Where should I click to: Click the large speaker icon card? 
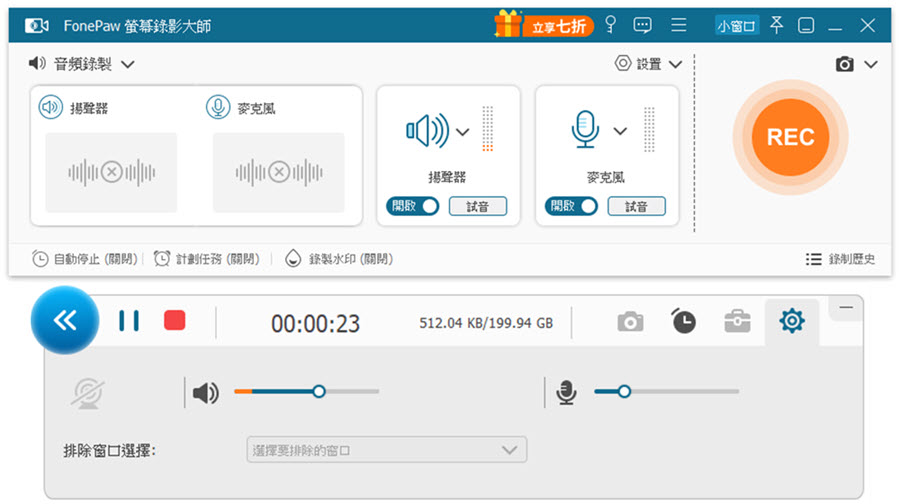pyautogui.click(x=428, y=131)
